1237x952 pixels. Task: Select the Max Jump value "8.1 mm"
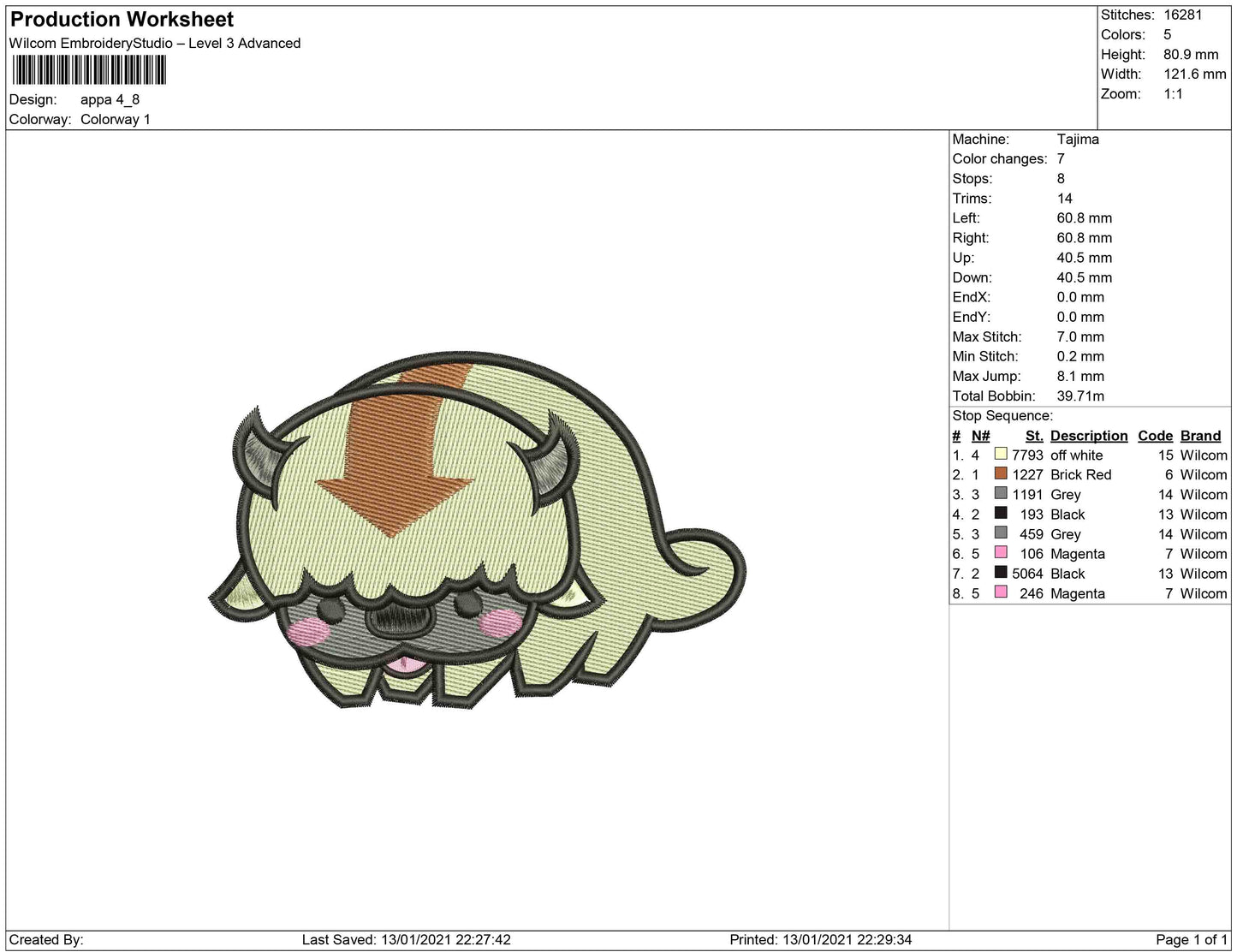click(1080, 376)
